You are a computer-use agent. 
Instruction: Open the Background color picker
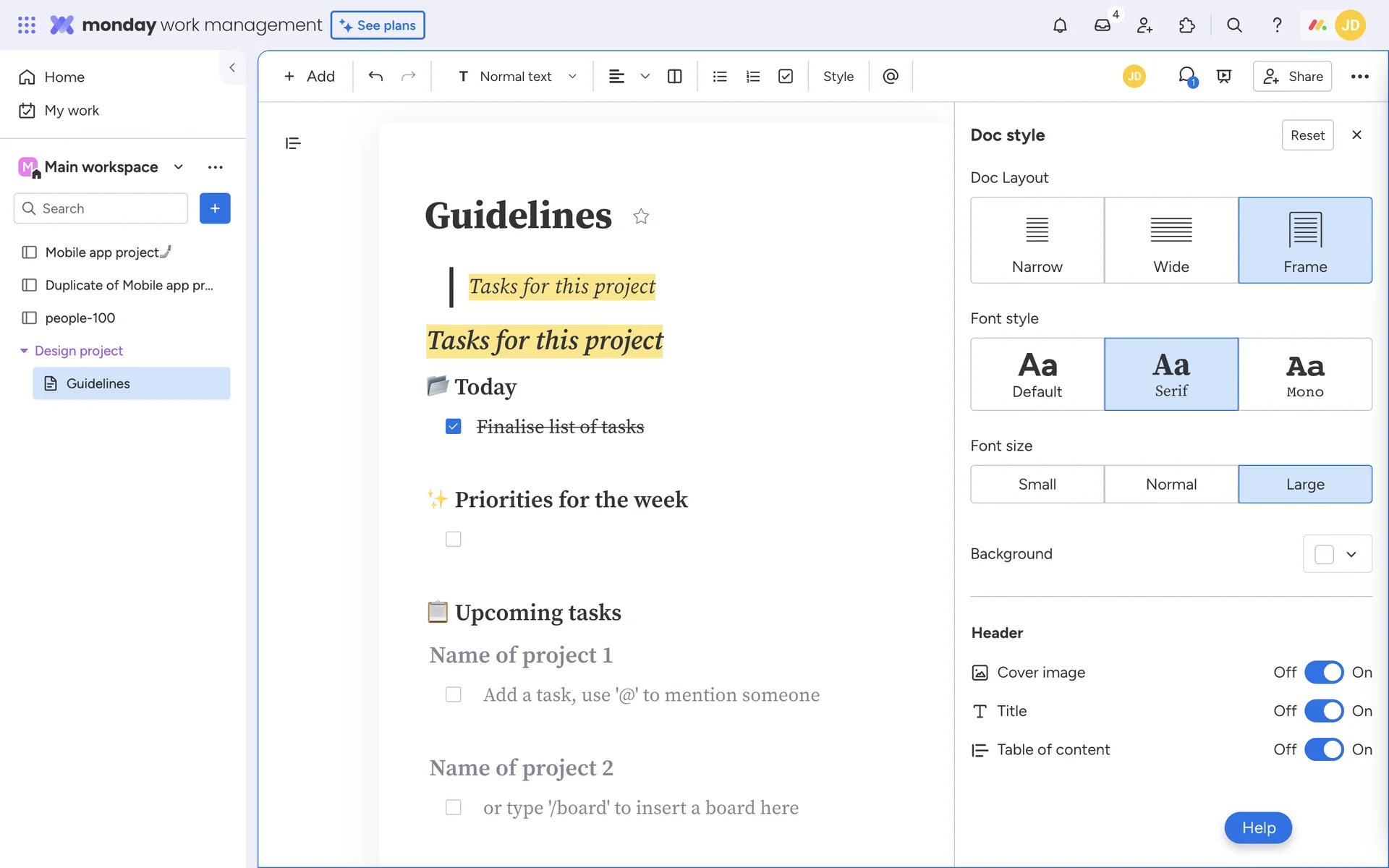[x=1337, y=554]
